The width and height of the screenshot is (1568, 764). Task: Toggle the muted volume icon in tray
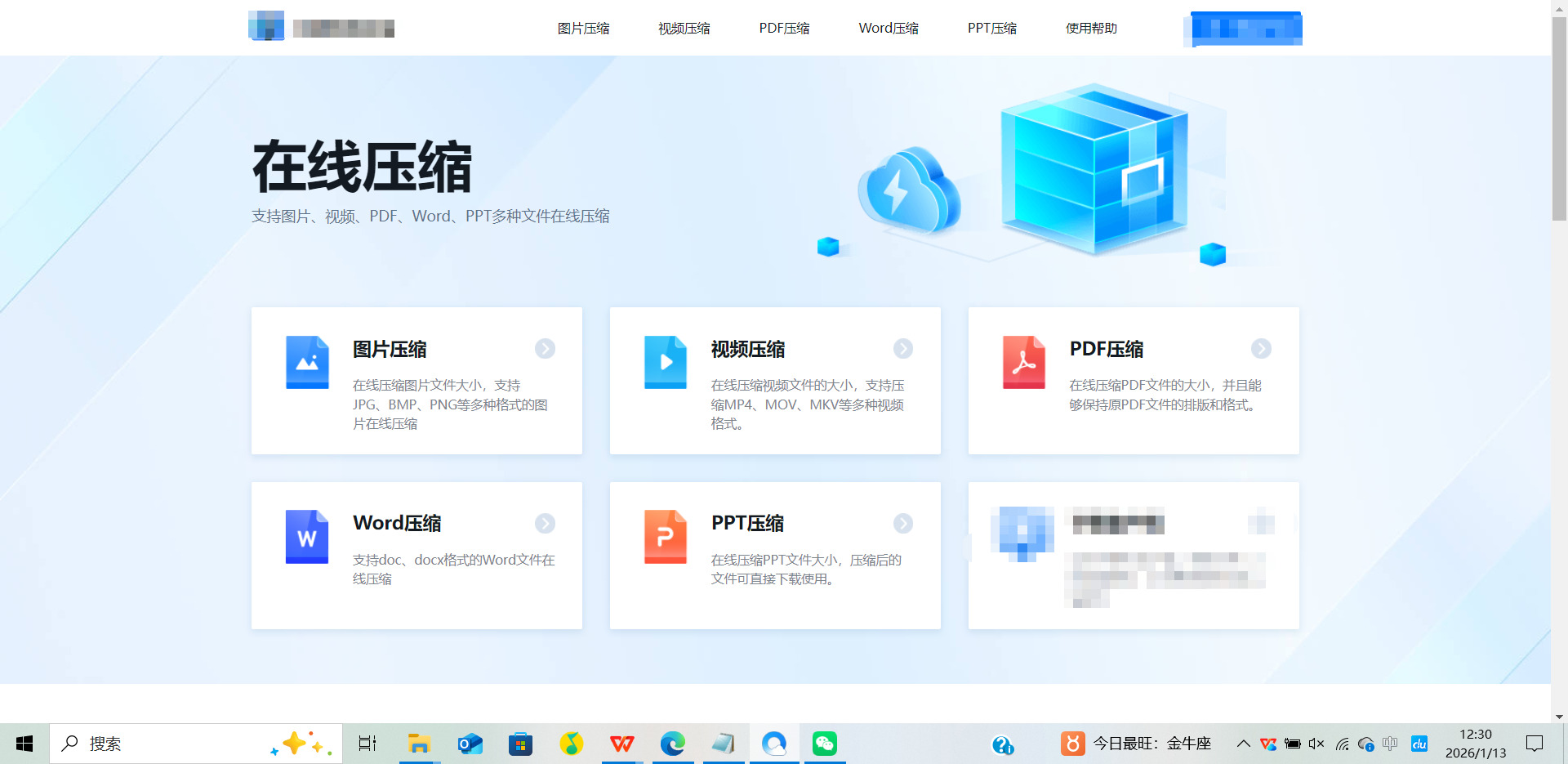point(1316,744)
